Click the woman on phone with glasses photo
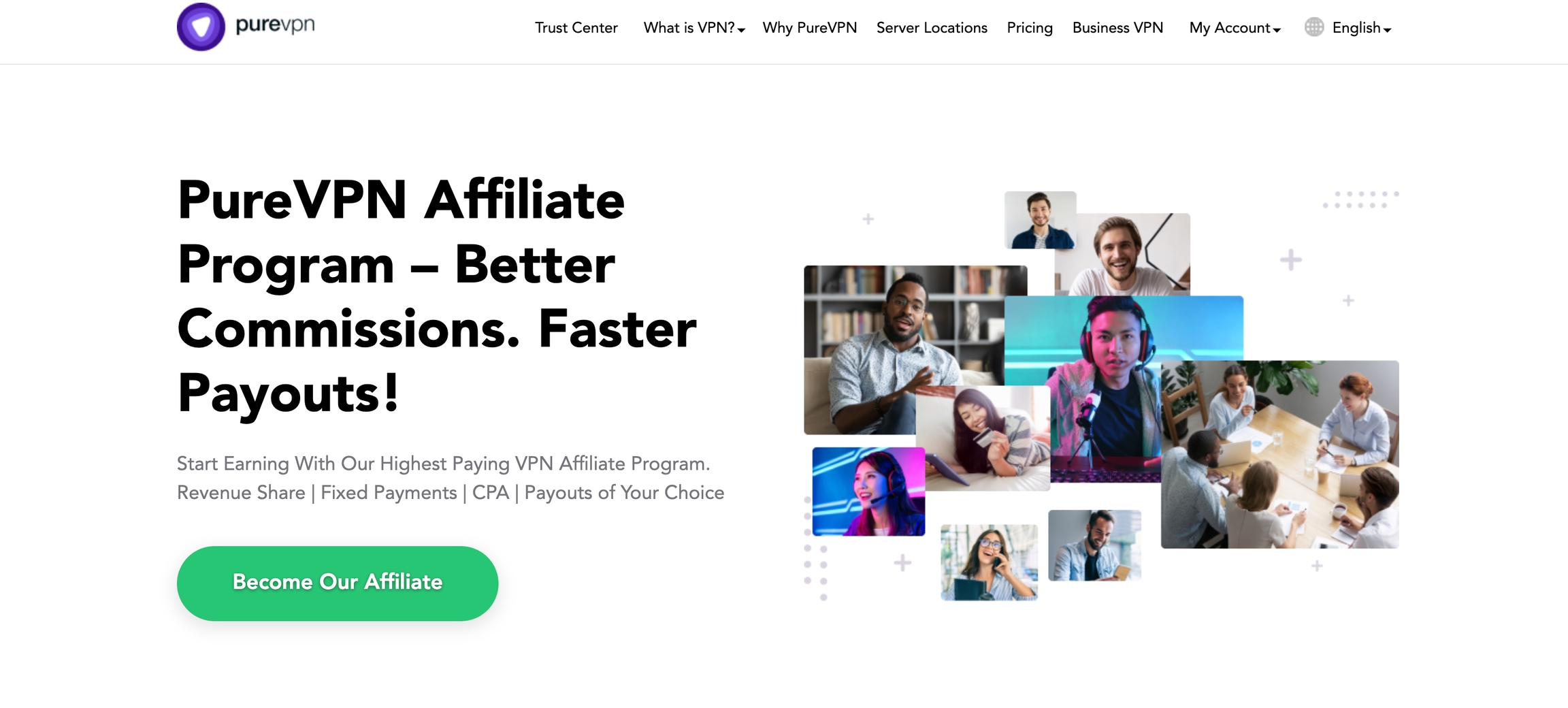 (989, 562)
